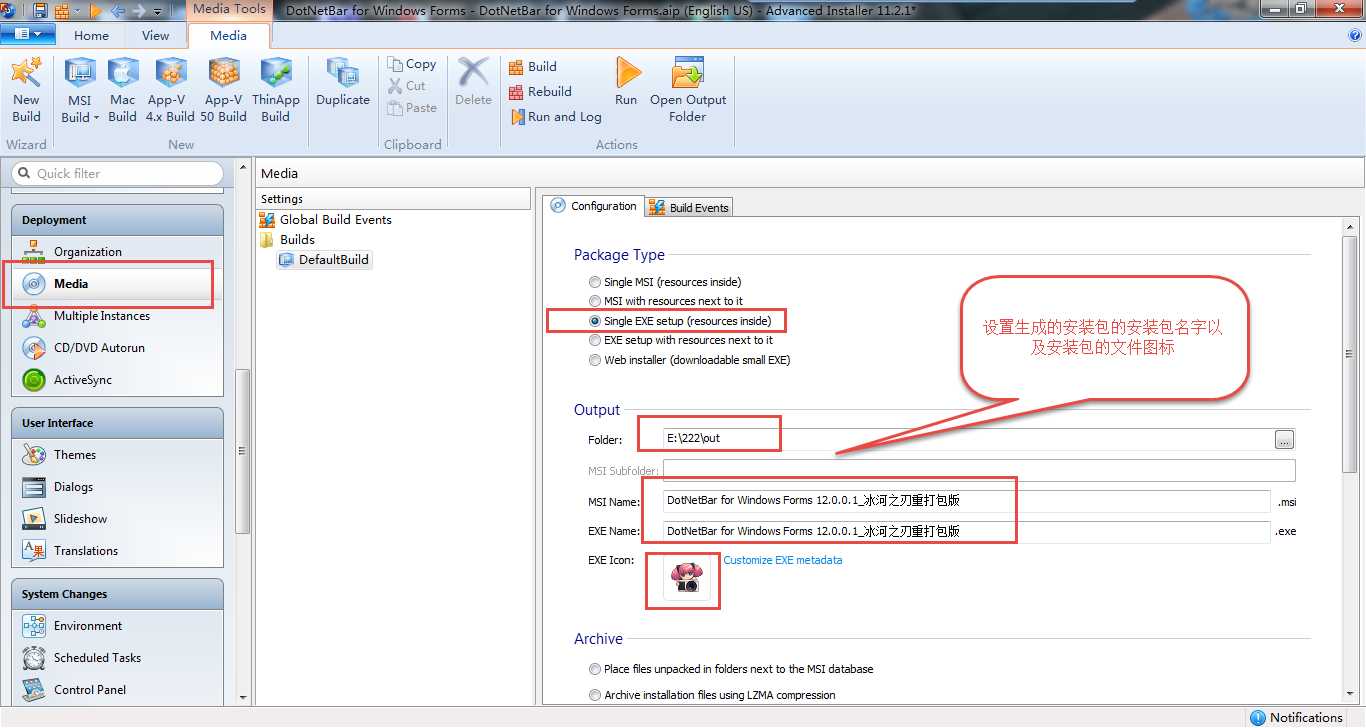Open the Build Events tab
1366x728 pixels.
689,207
